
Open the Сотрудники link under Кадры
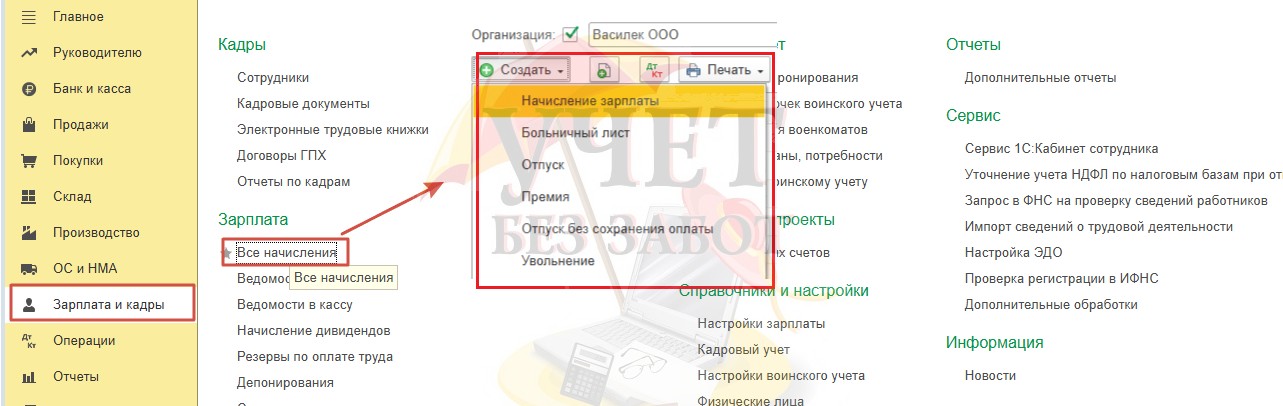click(x=273, y=77)
